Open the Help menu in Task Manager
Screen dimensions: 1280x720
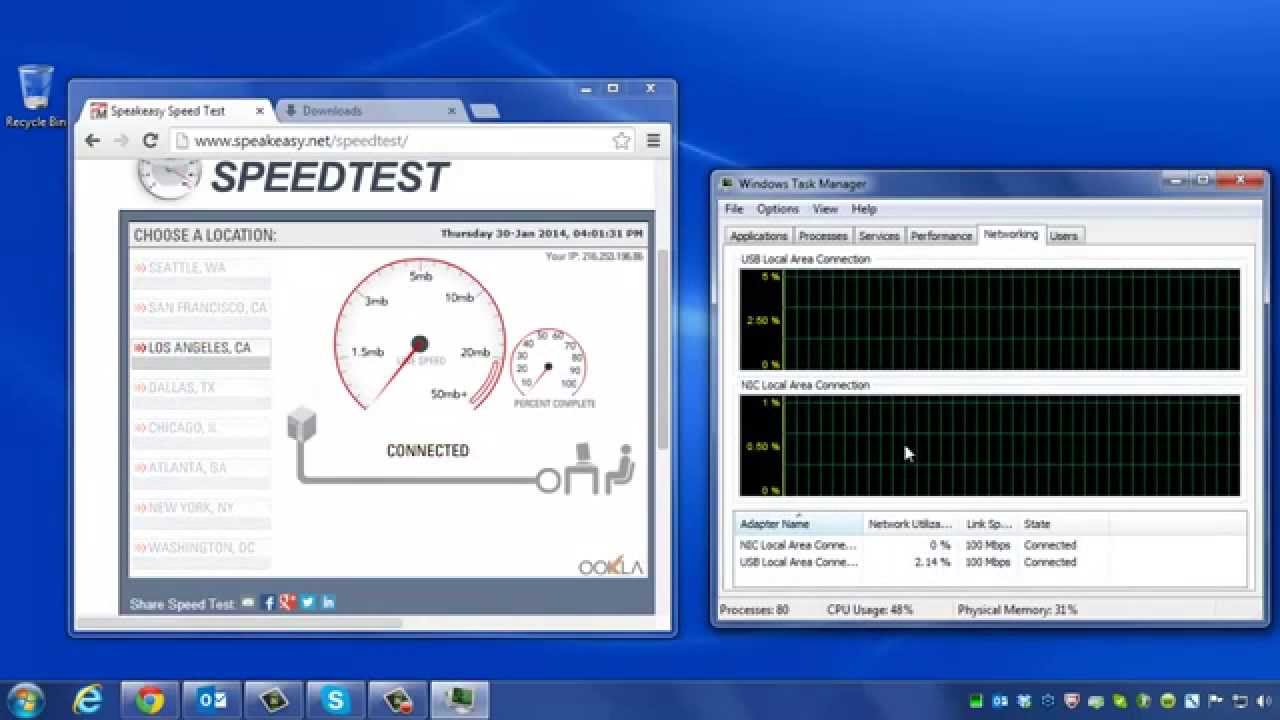pyautogui.click(x=864, y=209)
